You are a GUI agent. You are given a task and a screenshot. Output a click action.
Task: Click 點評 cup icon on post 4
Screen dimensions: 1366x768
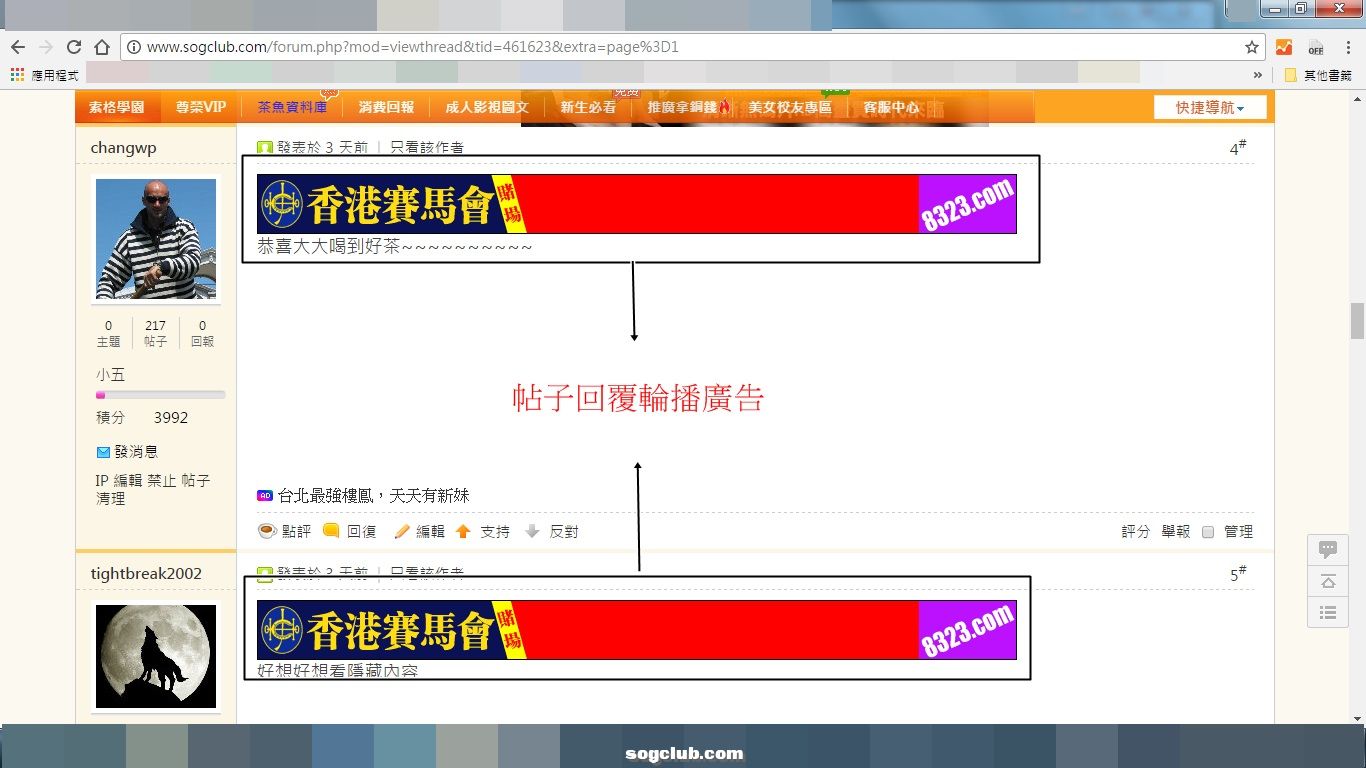coord(267,532)
